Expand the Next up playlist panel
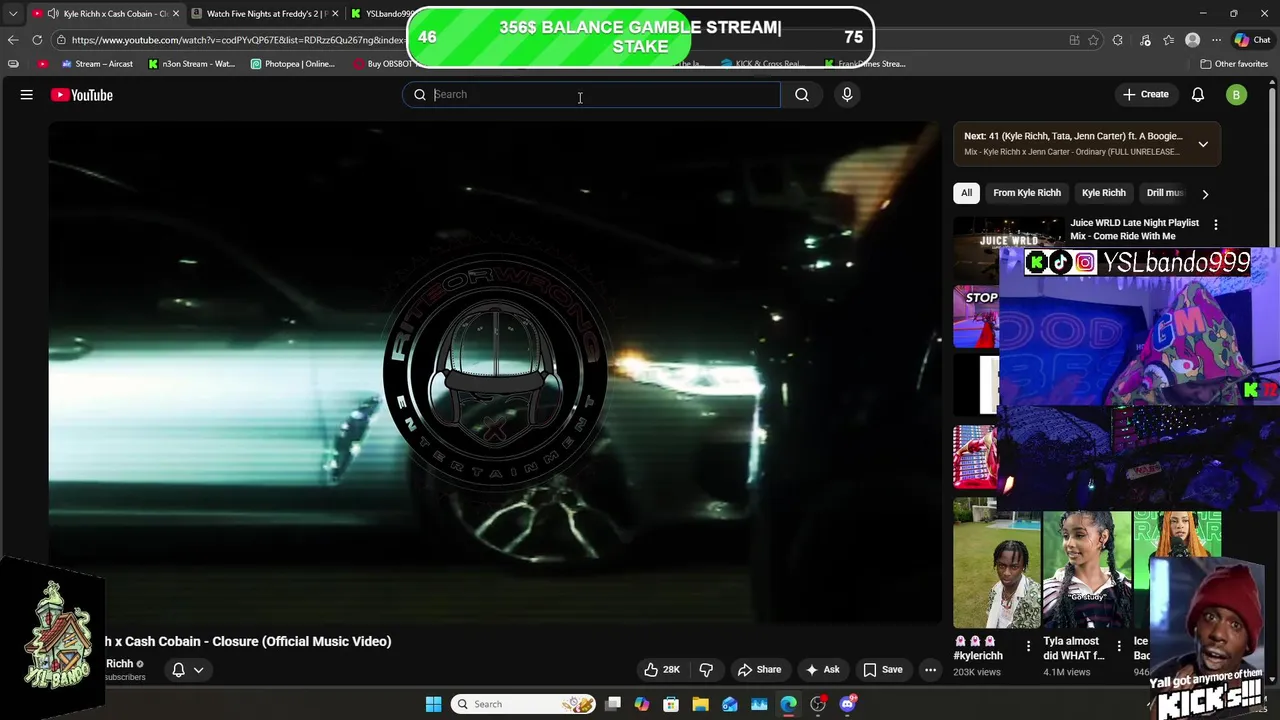This screenshot has width=1280, height=720. (1203, 144)
